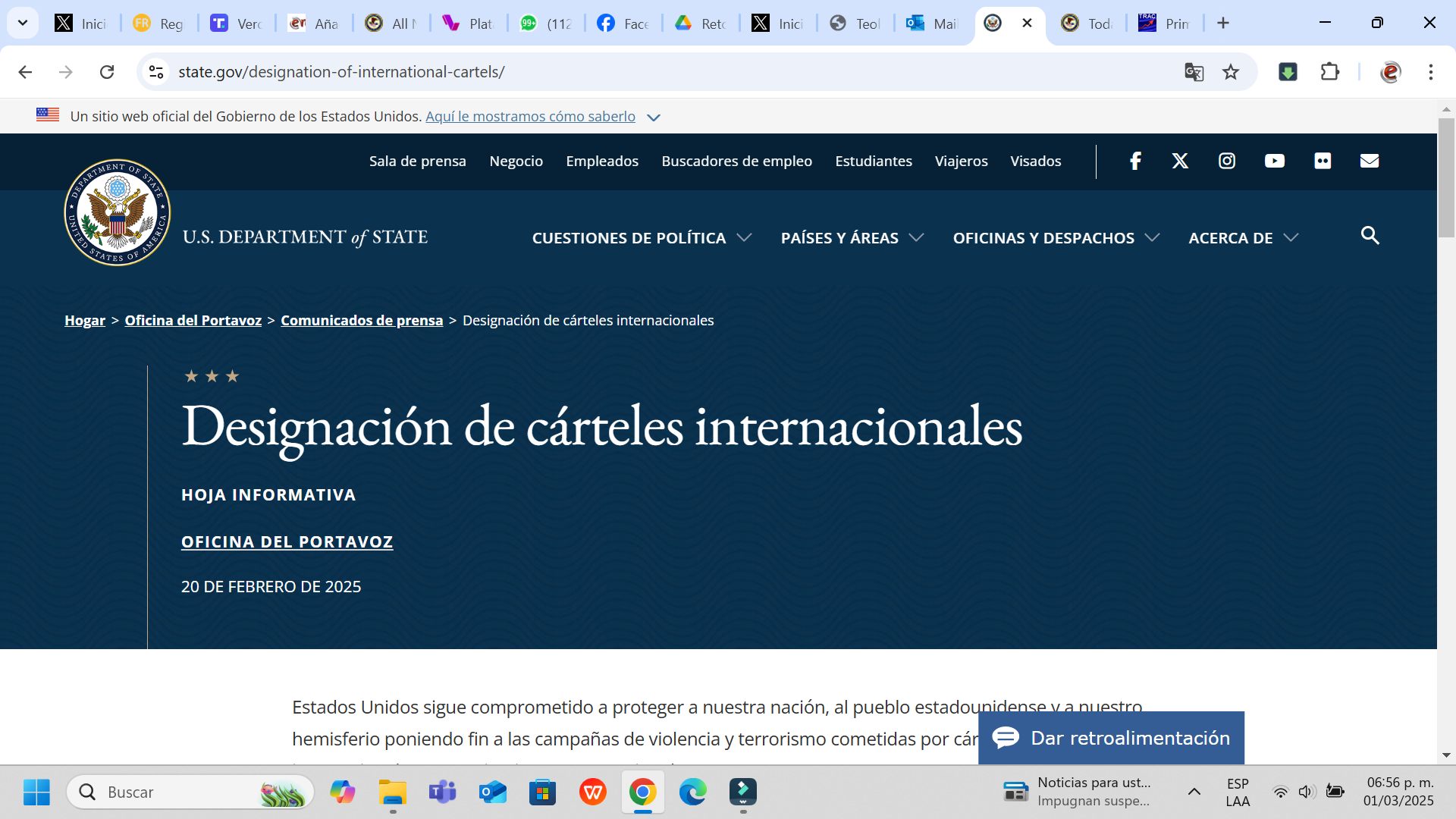The image size is (1456, 819).
Task: Launch Microsoft Teams from taskbar
Action: (x=442, y=792)
